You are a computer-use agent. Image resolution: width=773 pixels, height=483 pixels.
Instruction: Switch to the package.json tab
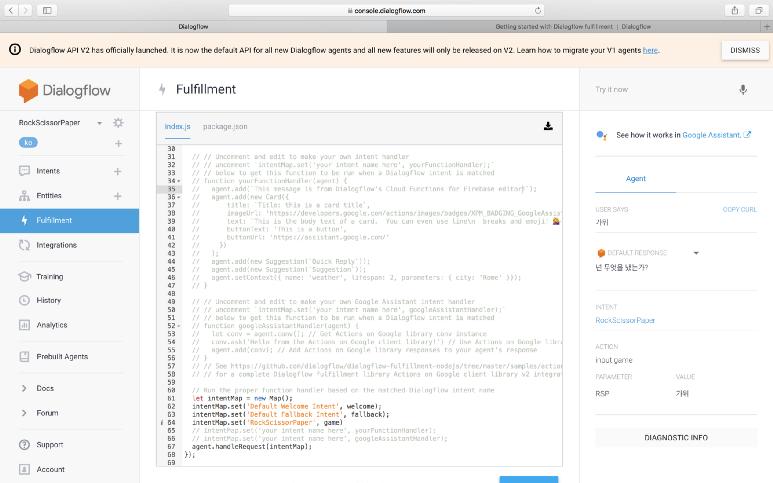coord(225,127)
